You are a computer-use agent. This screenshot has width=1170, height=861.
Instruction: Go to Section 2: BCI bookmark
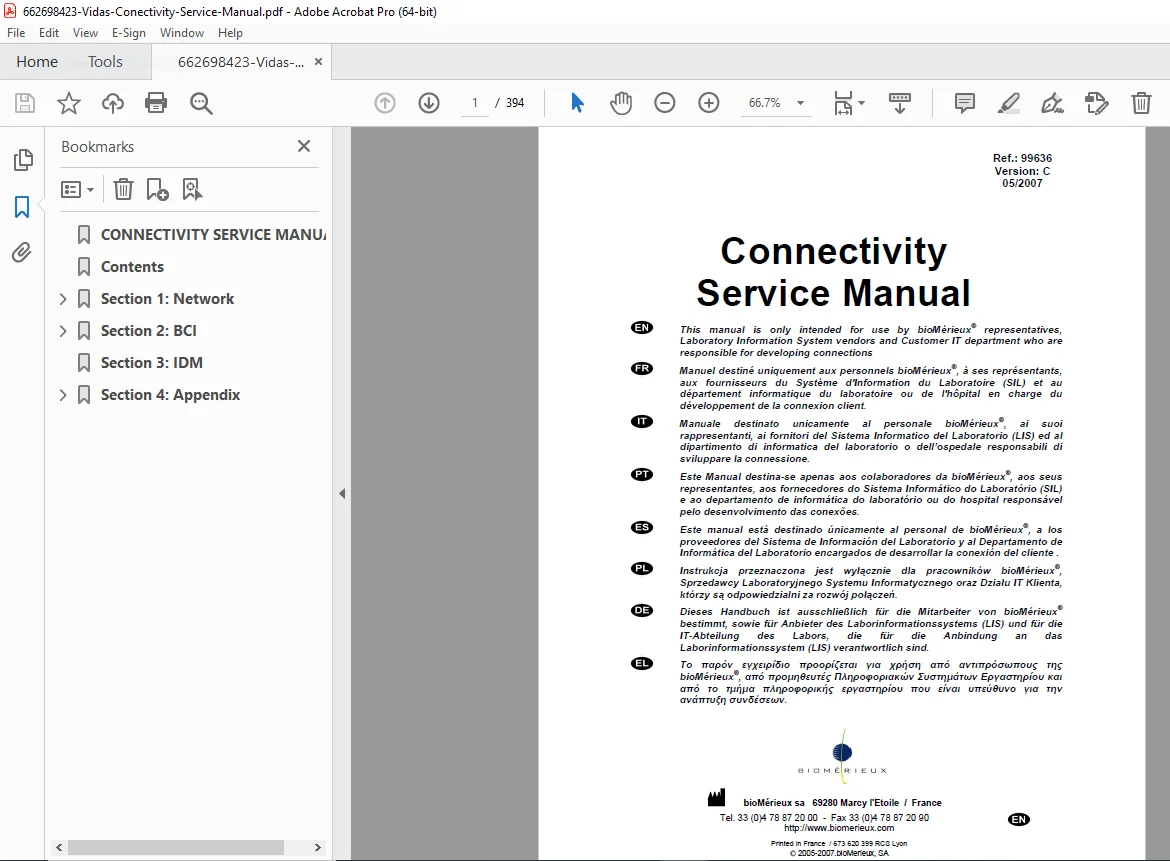(148, 331)
